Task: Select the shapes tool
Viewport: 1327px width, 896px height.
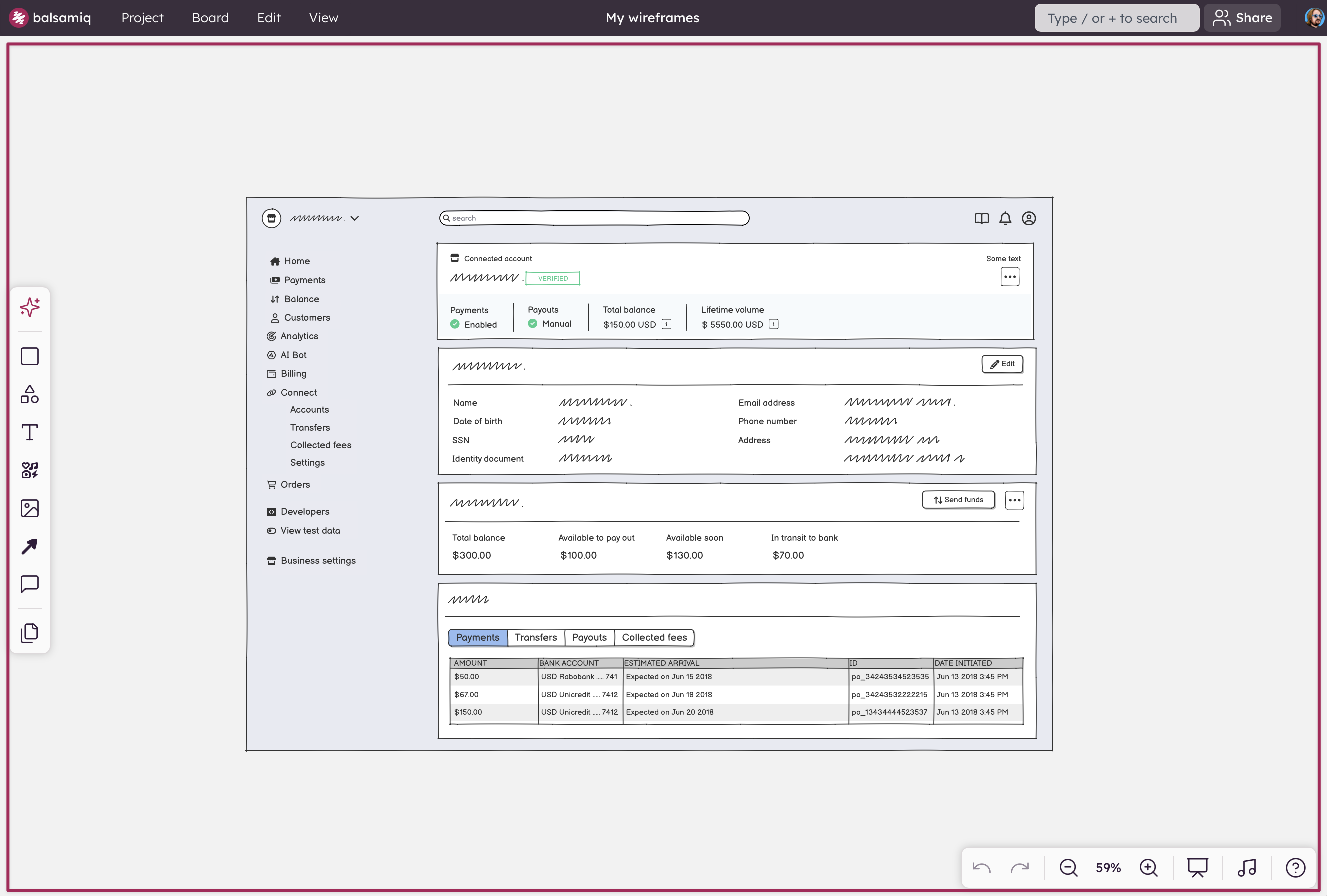Action: point(29,394)
